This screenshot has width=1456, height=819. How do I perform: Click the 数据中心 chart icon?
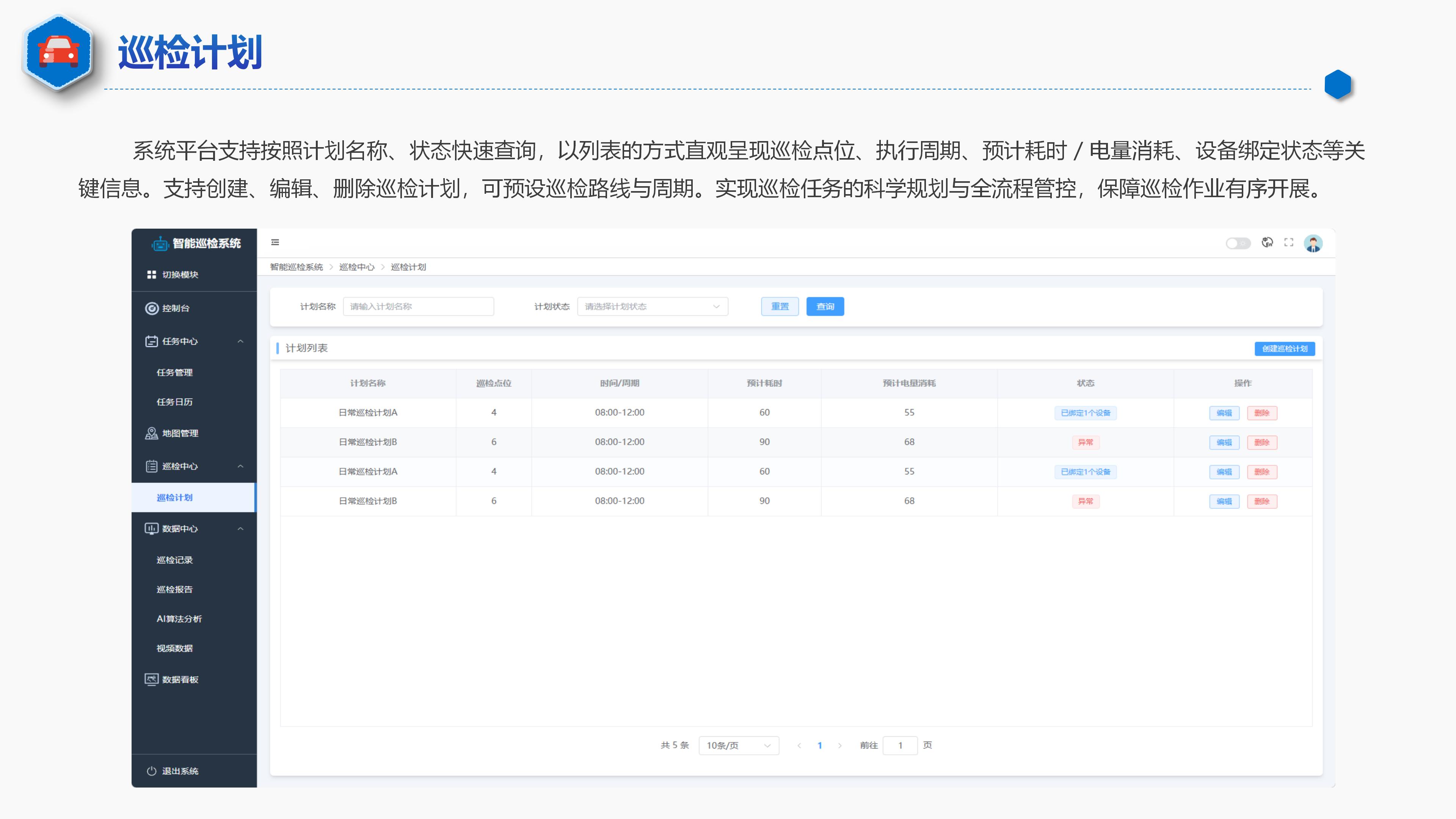pyautogui.click(x=152, y=529)
